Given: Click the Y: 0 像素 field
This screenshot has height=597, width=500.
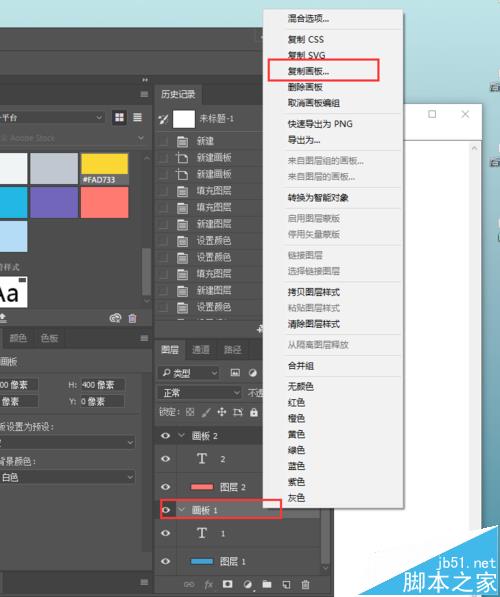Looking at the screenshot, I should click(102, 401).
